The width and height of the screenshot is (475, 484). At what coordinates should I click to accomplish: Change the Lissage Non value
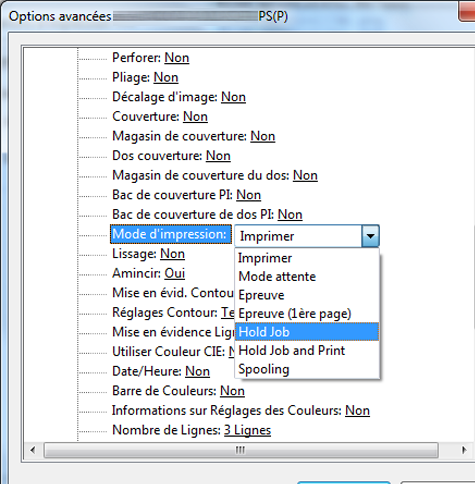(172, 254)
